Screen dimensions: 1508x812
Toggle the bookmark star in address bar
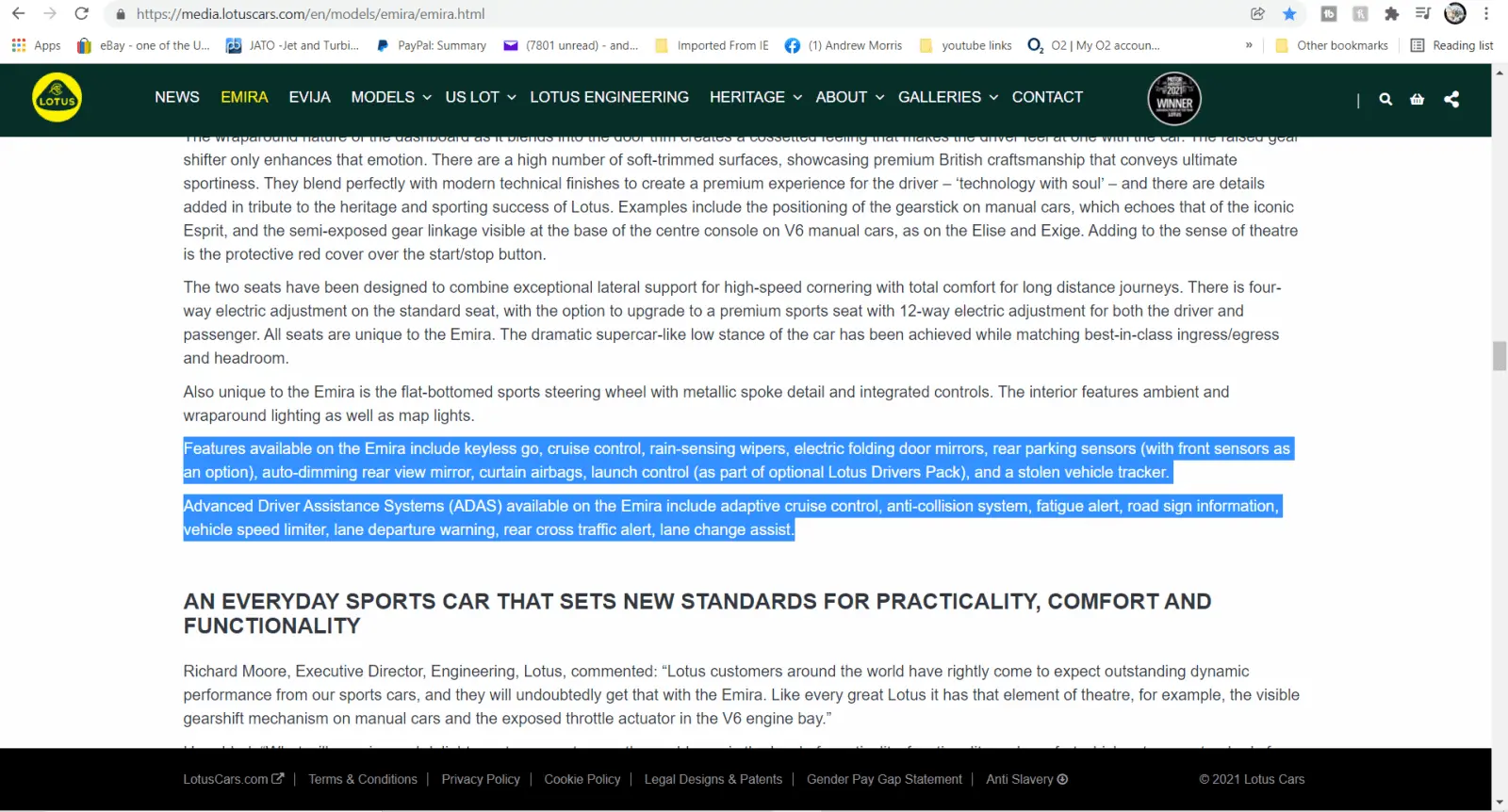click(1289, 14)
